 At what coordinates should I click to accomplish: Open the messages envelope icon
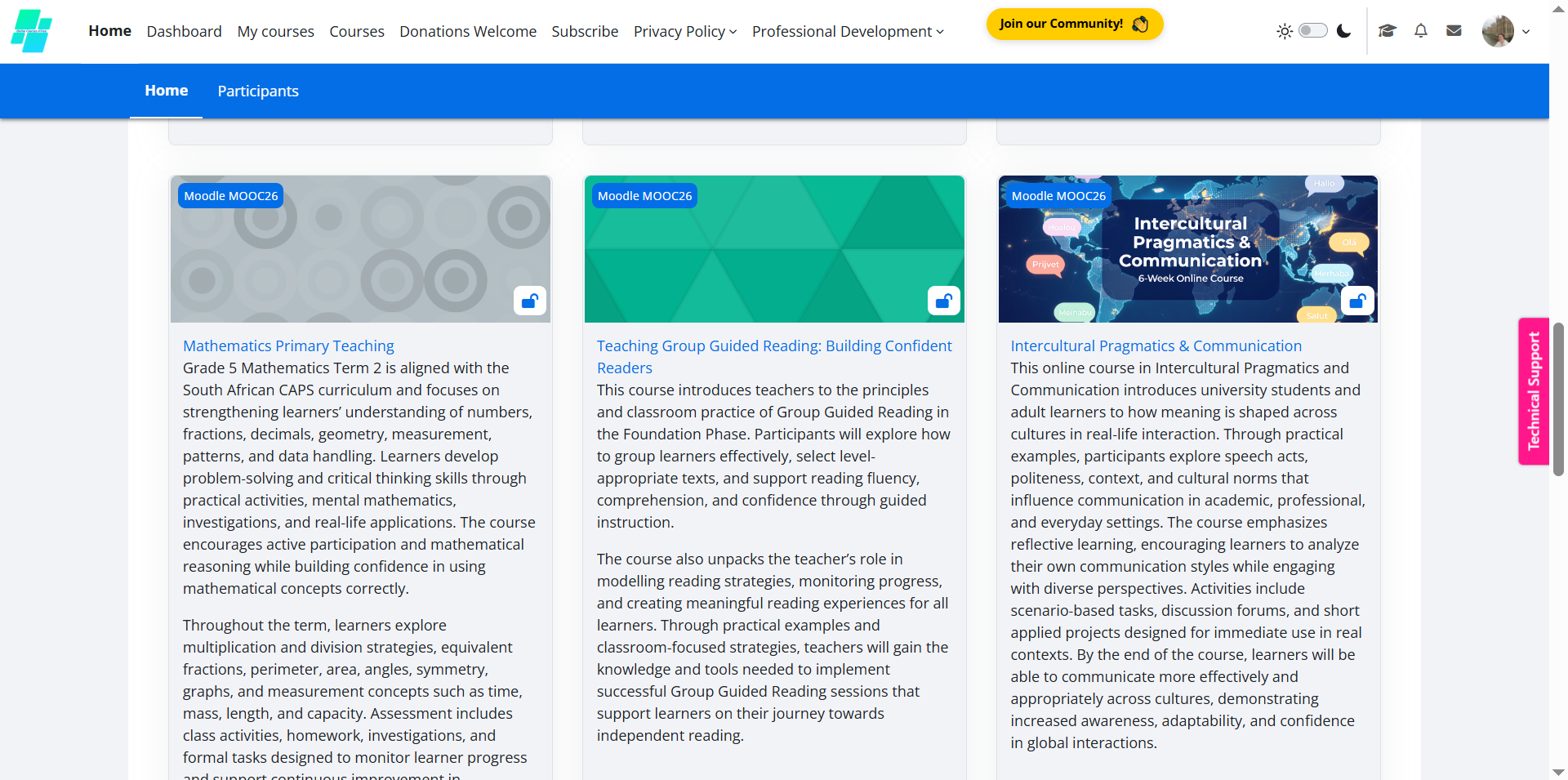coord(1454,31)
